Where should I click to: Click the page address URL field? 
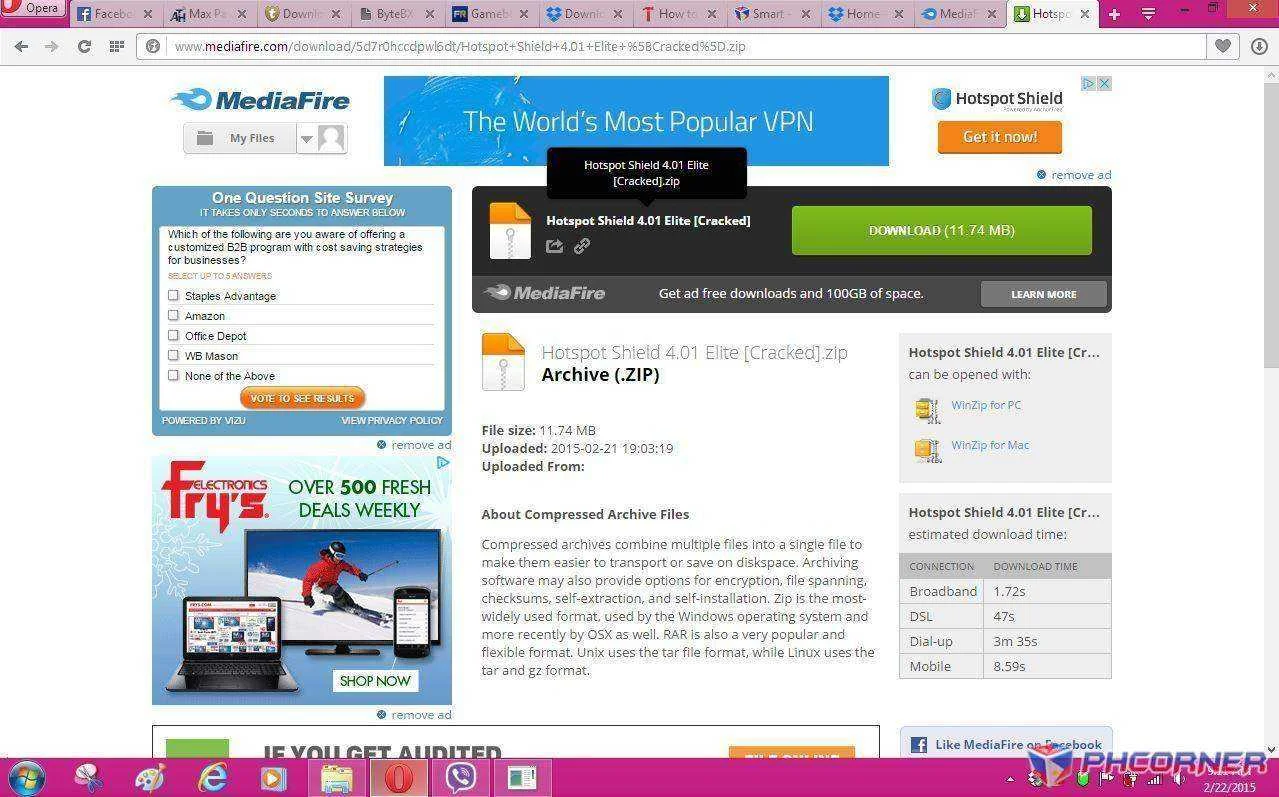click(x=670, y=46)
